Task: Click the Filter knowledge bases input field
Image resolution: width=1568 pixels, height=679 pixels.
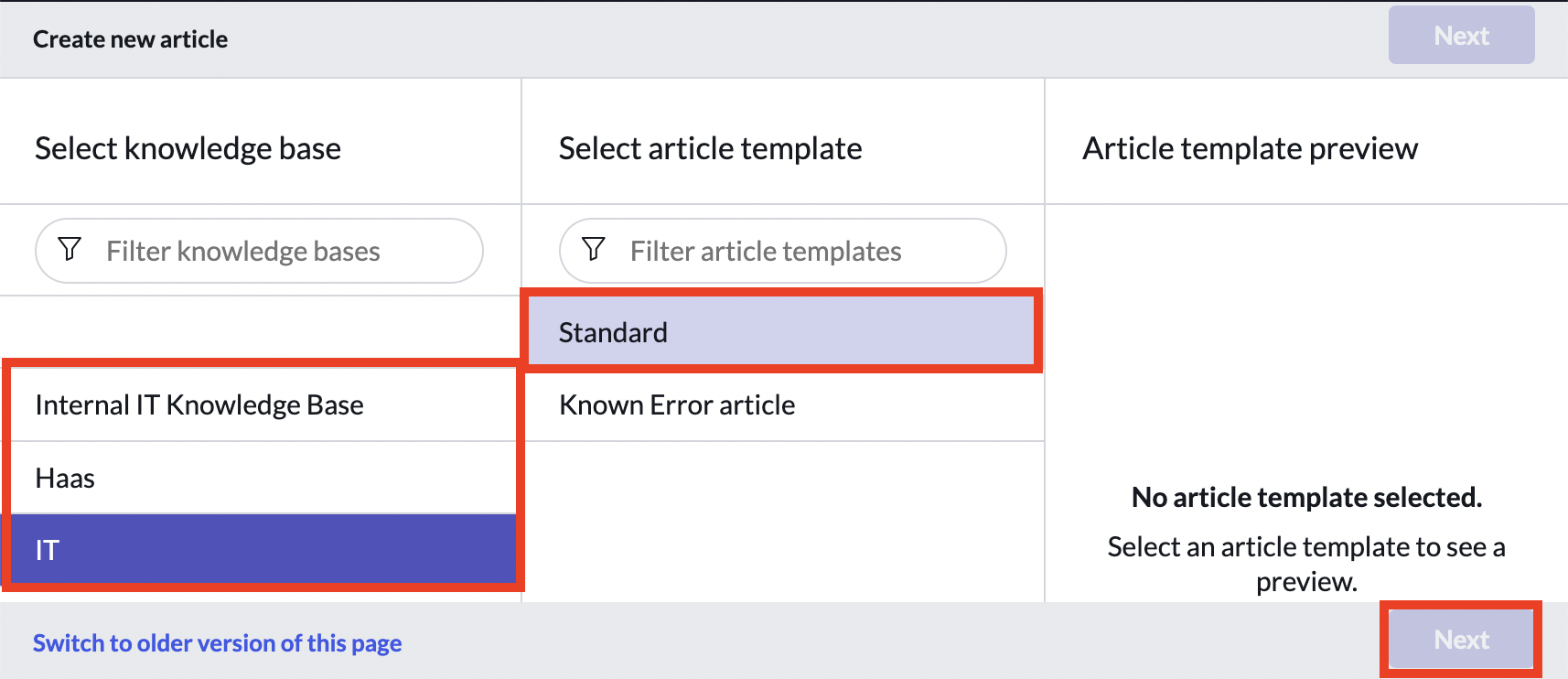Action: (259, 250)
